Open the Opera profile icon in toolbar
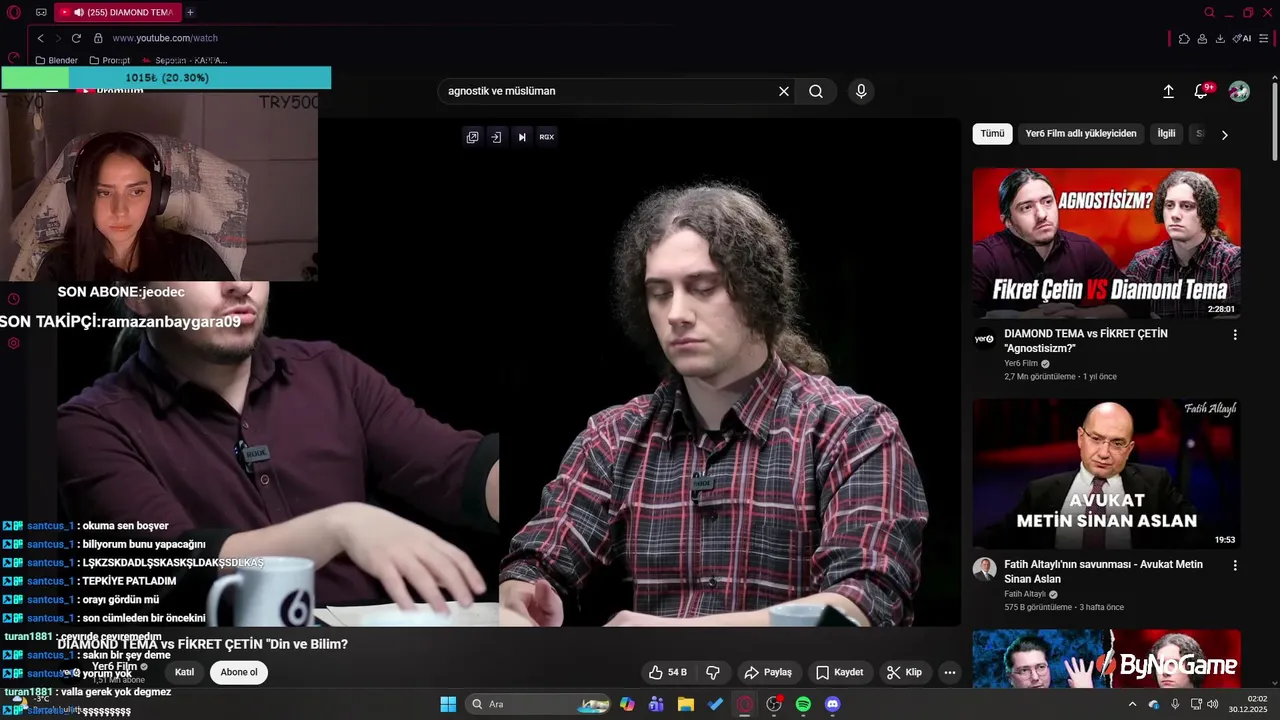This screenshot has height=720, width=1280. (1202, 38)
